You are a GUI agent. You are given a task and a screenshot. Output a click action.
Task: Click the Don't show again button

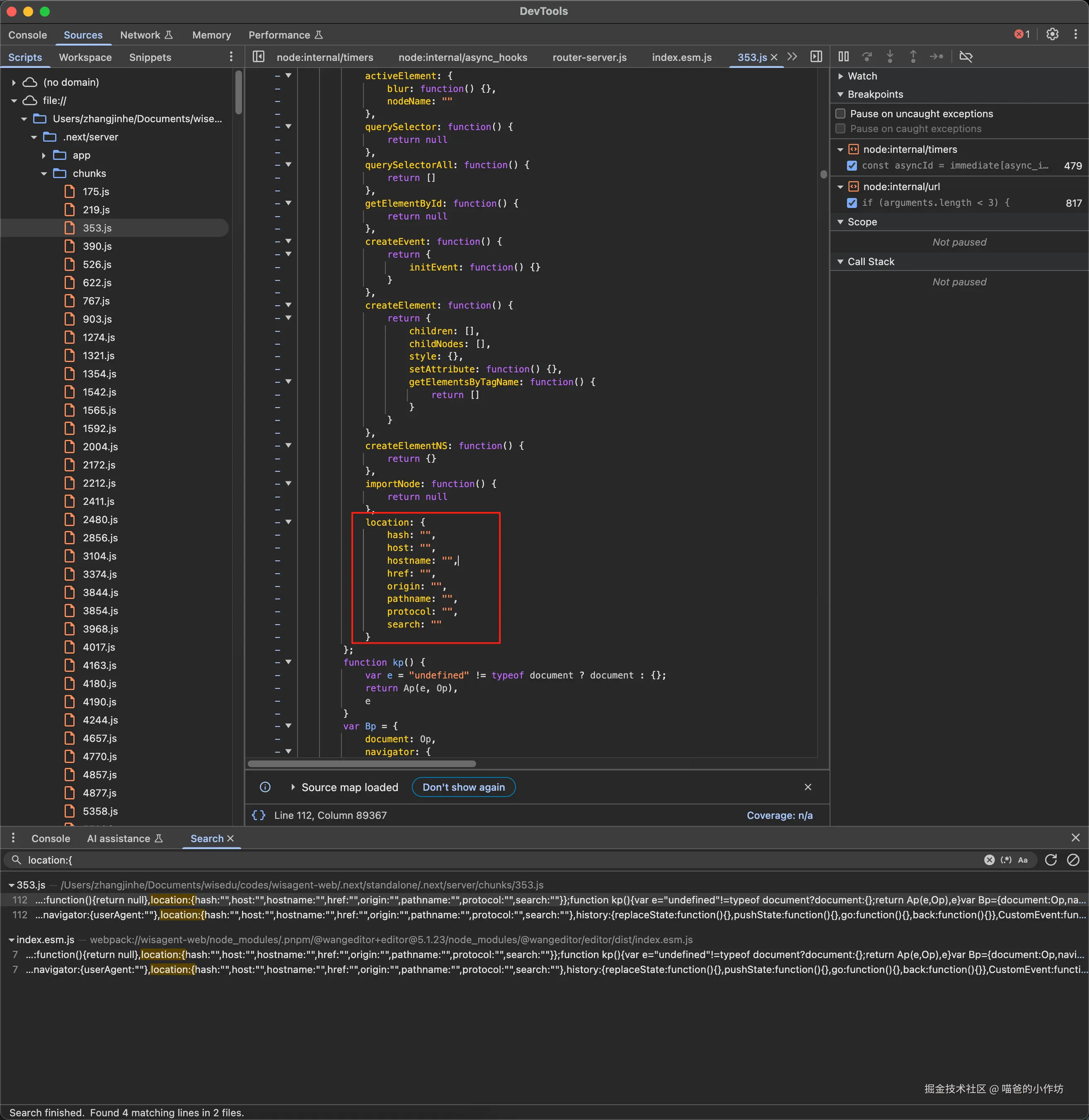tap(463, 787)
